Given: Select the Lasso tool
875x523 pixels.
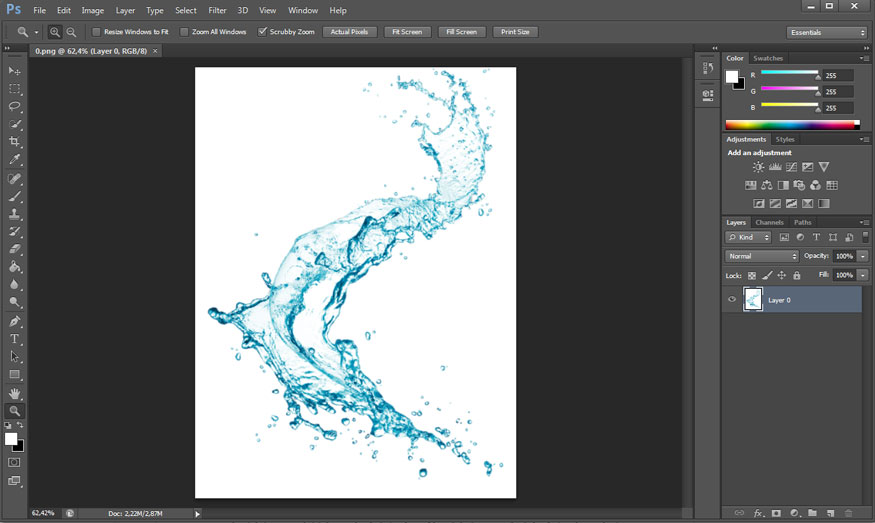Looking at the screenshot, I should coord(15,106).
